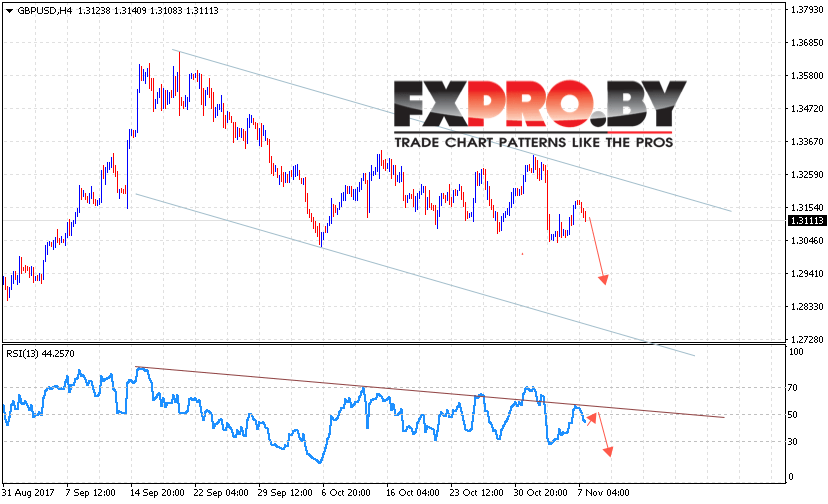Click the 1.28330 price scale label
The width and height of the screenshot is (828, 504).
(x=806, y=306)
